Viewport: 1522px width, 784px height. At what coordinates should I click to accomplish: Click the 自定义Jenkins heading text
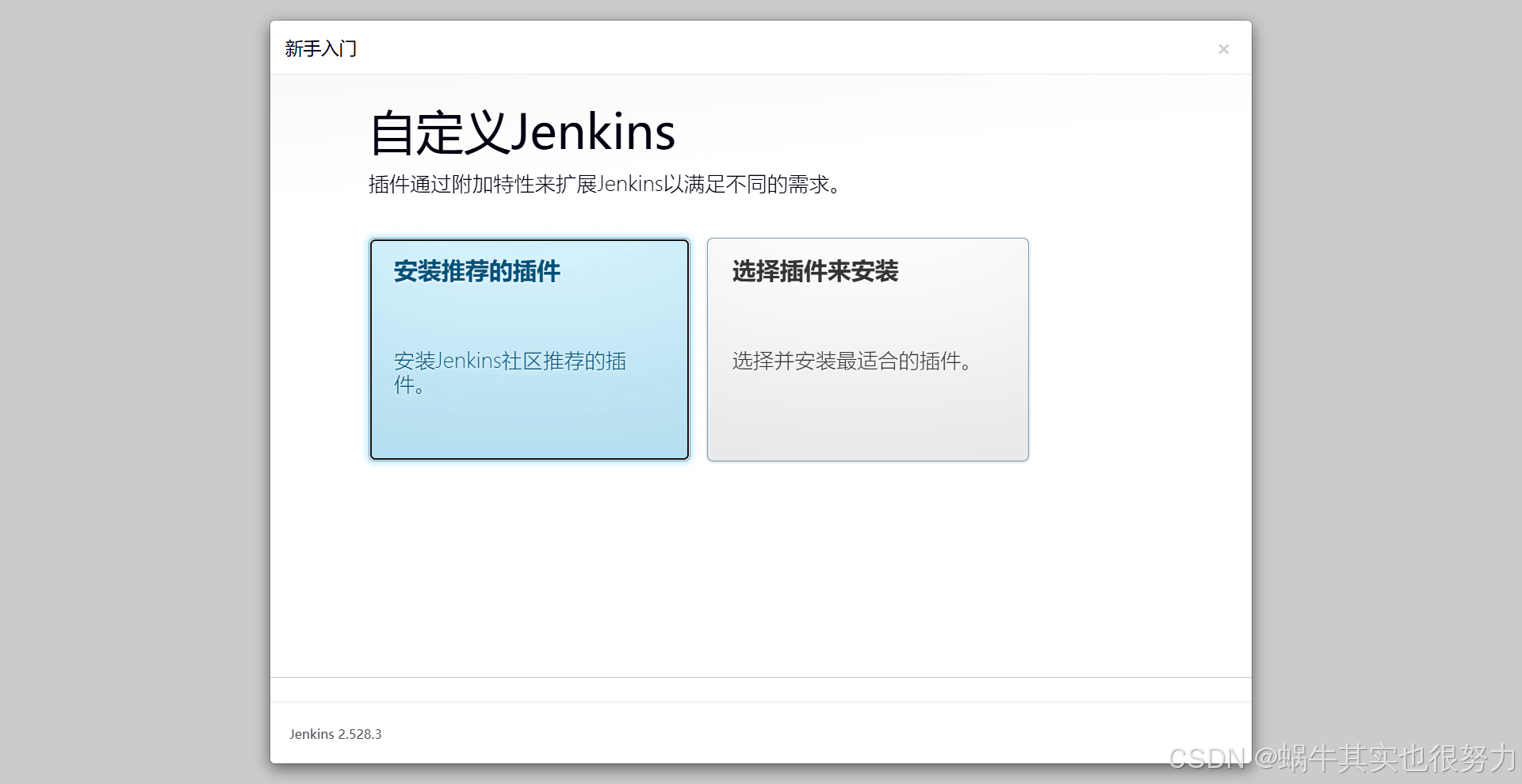pos(522,132)
